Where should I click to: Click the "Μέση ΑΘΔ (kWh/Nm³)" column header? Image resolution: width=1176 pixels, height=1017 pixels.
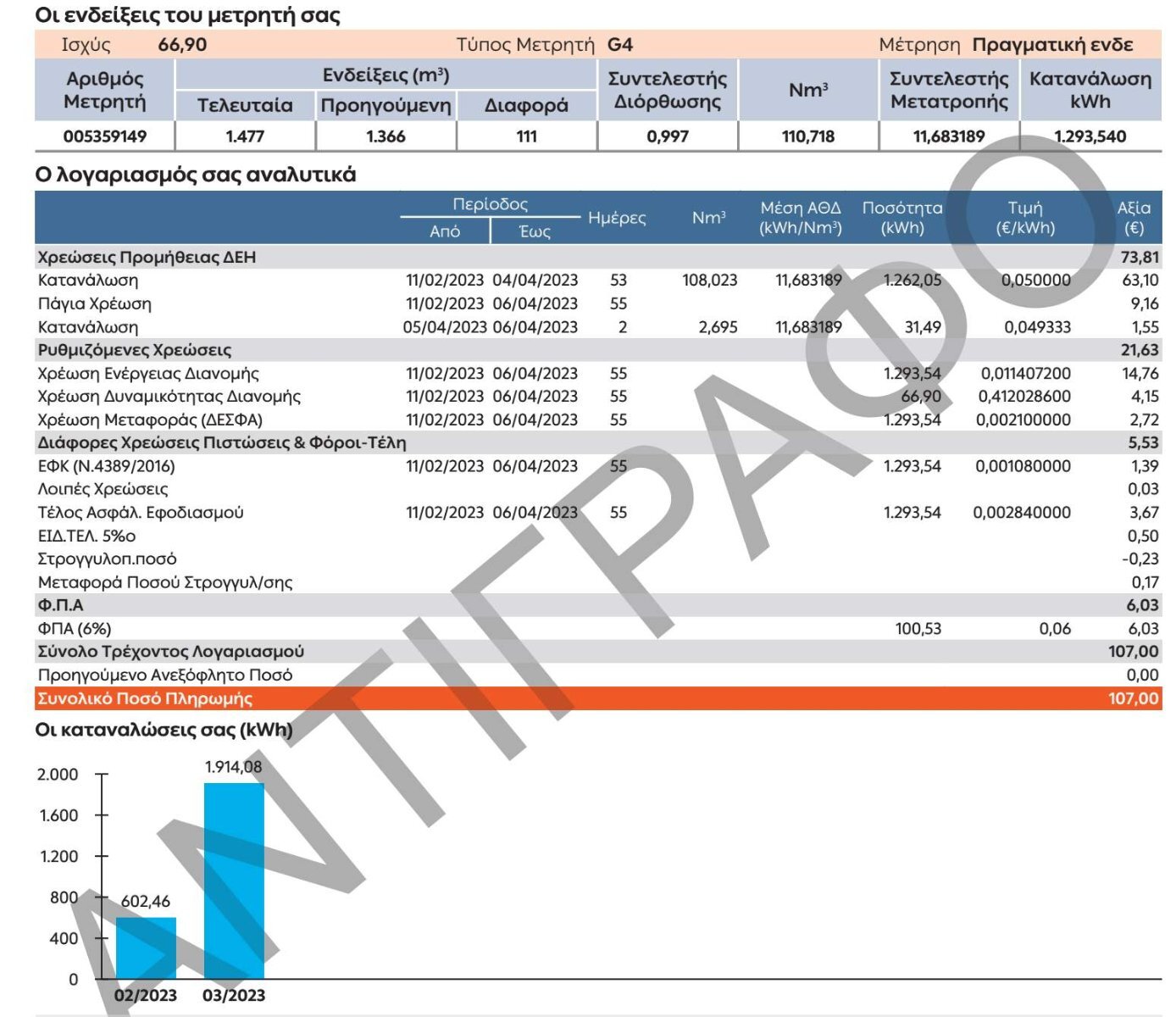(801, 218)
